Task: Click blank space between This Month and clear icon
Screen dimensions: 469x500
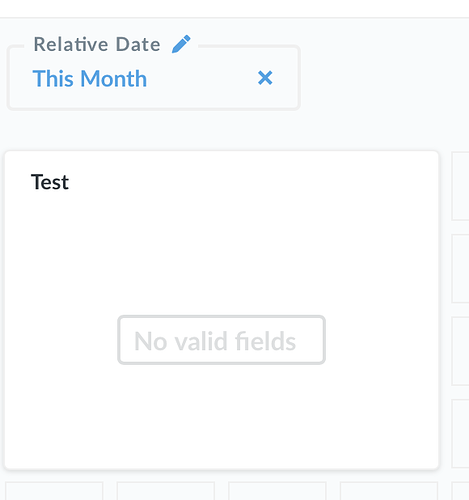Action: 202,79
